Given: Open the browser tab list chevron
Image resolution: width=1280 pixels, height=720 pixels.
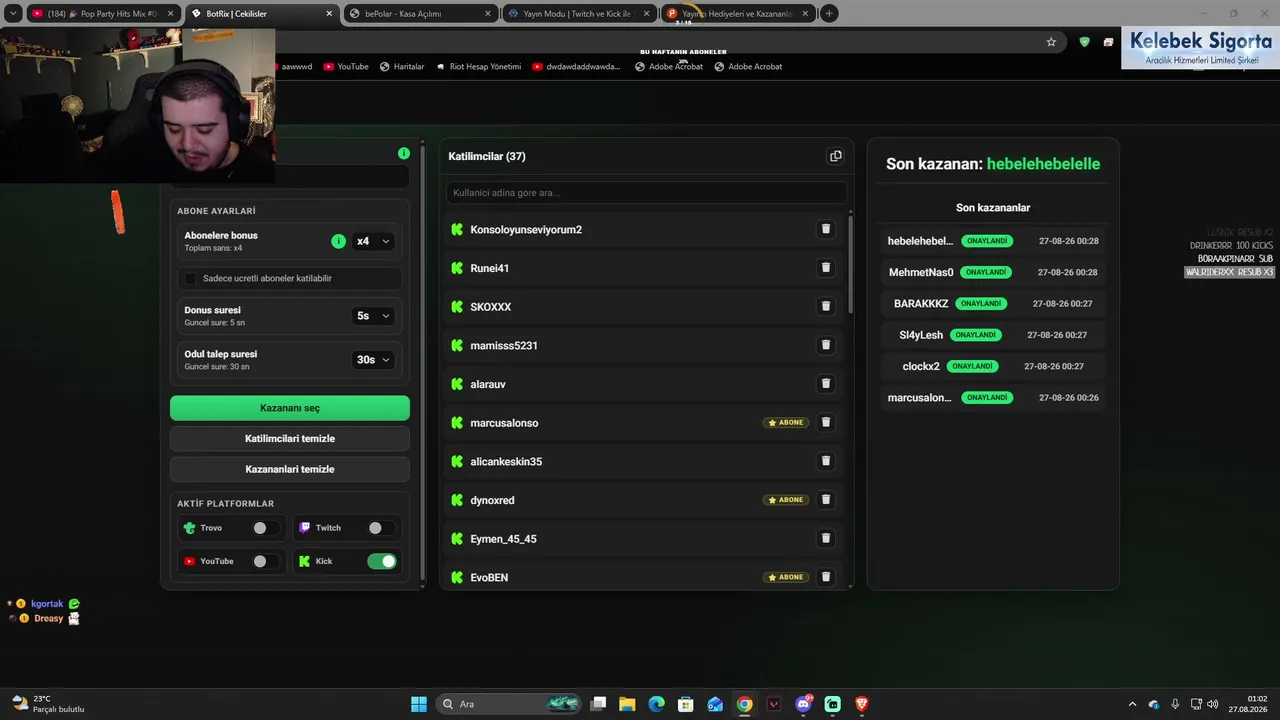Looking at the screenshot, I should tap(13, 13).
